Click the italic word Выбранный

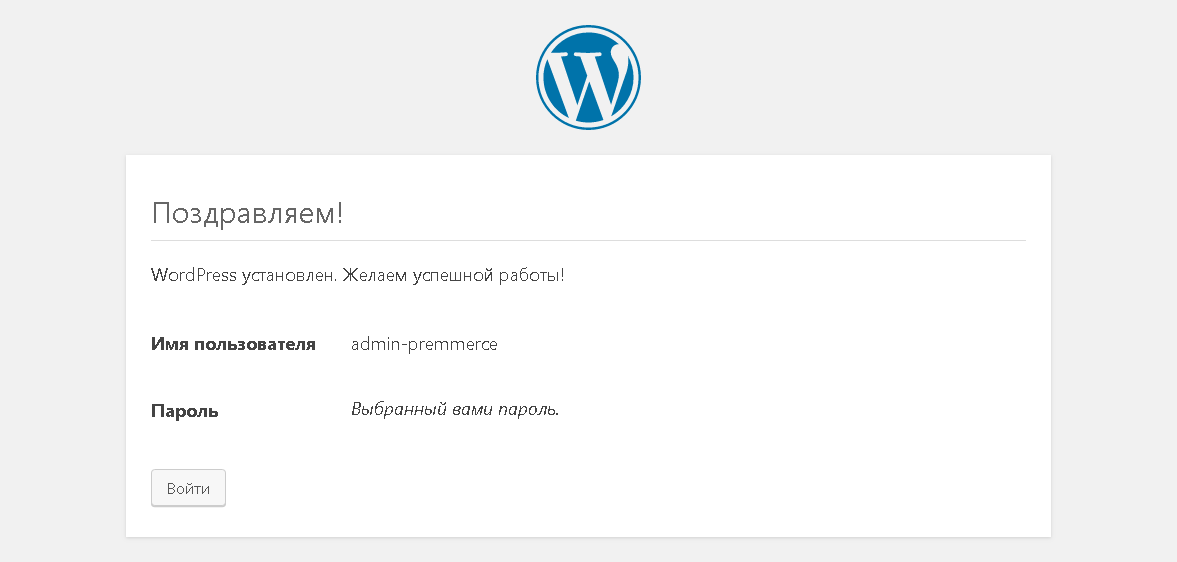tap(394, 410)
